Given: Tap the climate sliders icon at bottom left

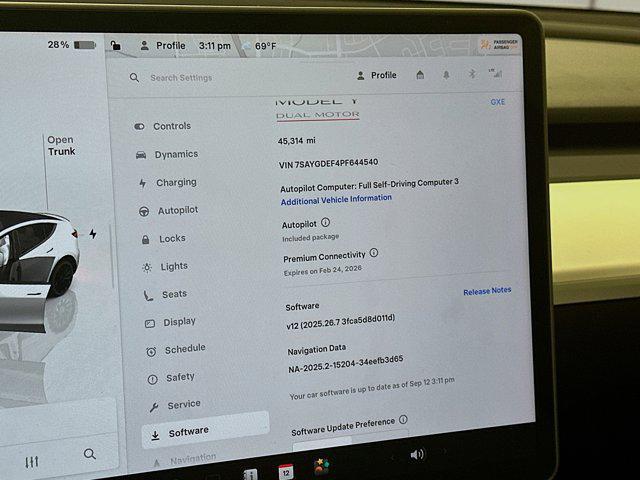Looking at the screenshot, I should pyautogui.click(x=32, y=461).
